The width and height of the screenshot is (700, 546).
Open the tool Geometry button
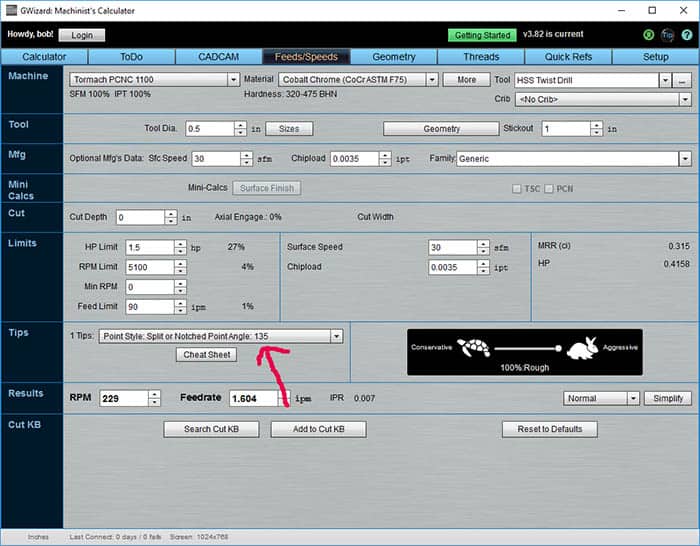(441, 129)
